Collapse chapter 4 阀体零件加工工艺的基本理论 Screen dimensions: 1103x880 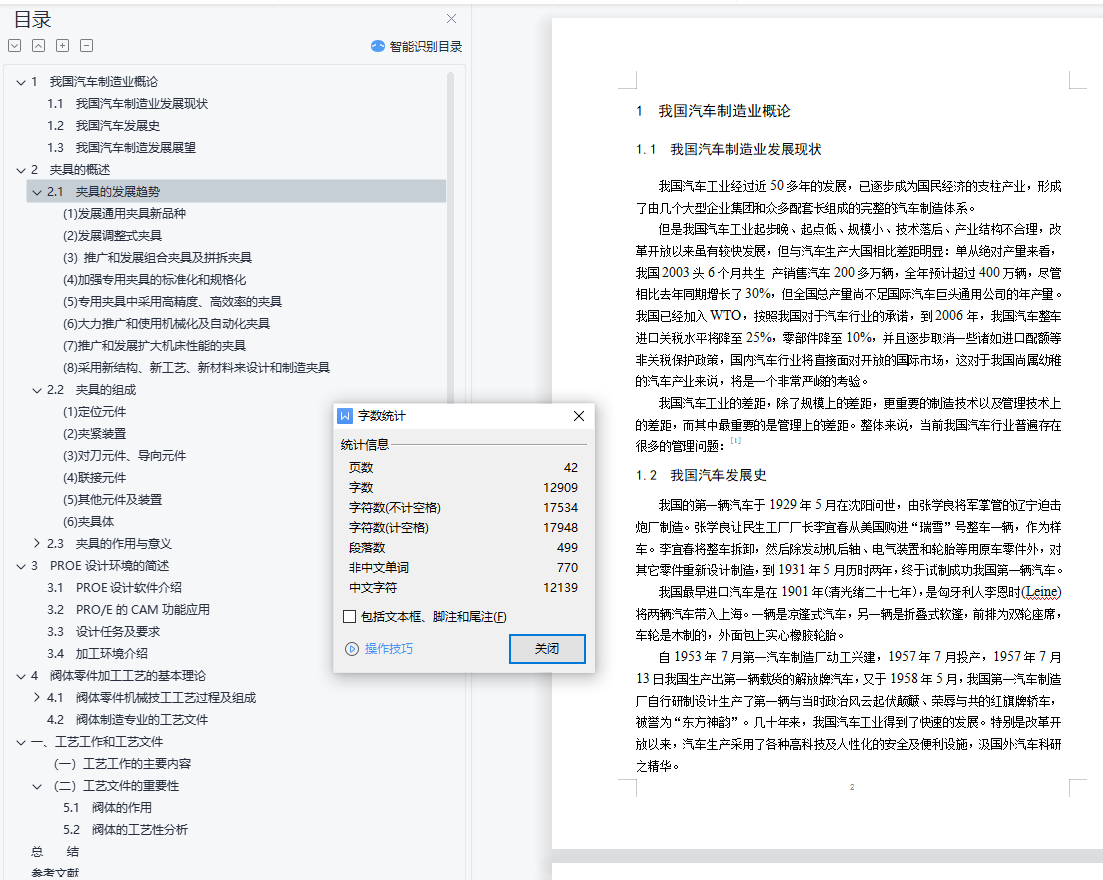(20, 676)
